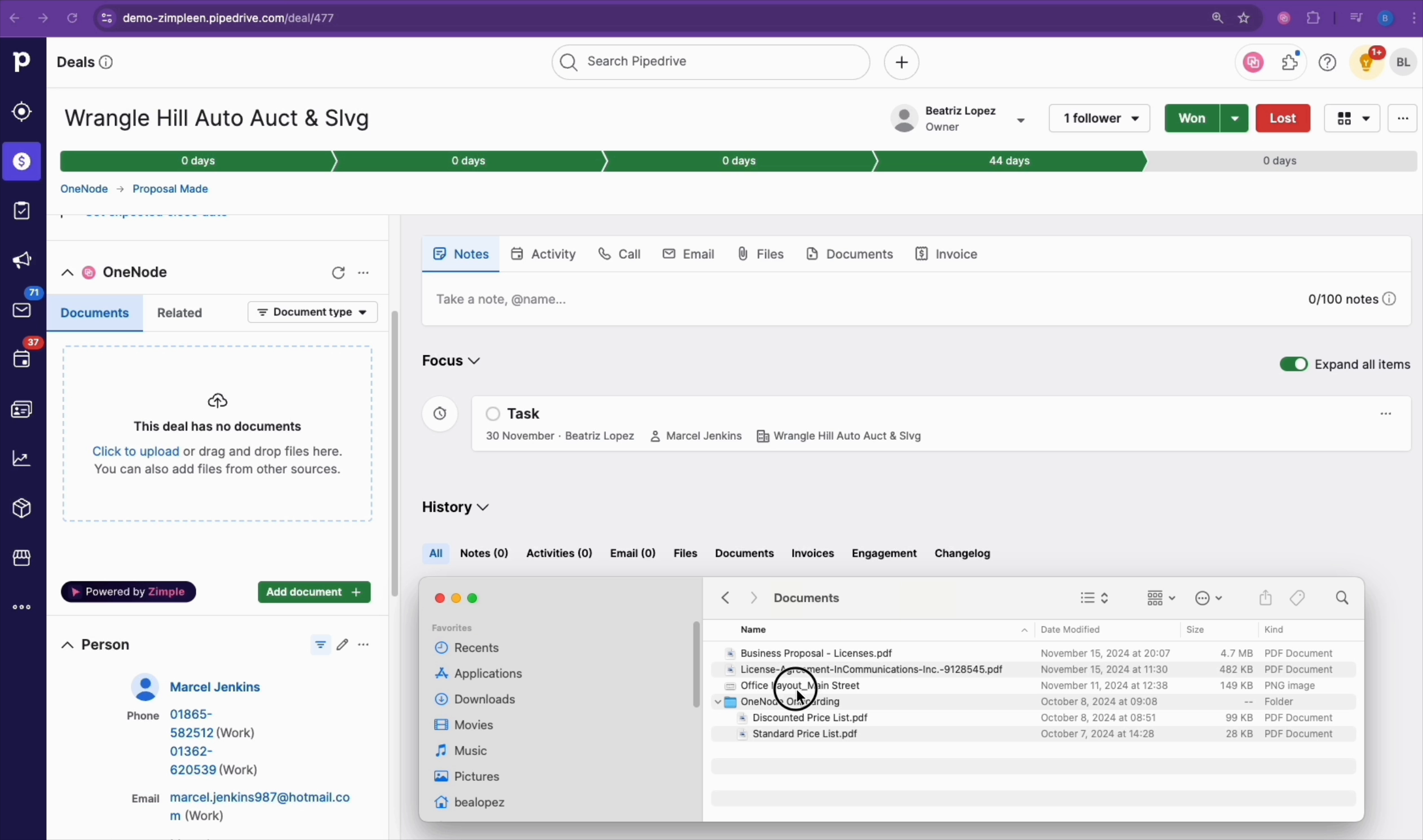Open deal more actions dots button
The width and height of the screenshot is (1423, 840).
tap(1403, 118)
